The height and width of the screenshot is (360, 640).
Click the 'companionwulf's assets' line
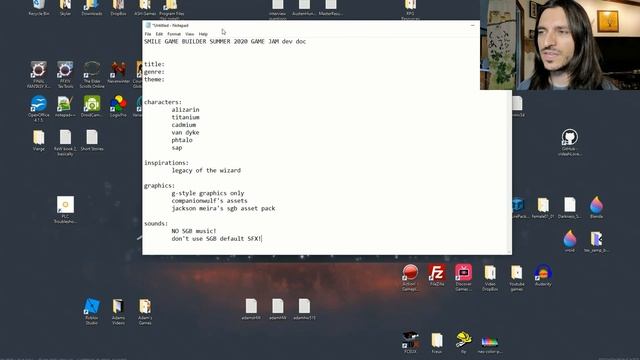pyautogui.click(x=209, y=201)
